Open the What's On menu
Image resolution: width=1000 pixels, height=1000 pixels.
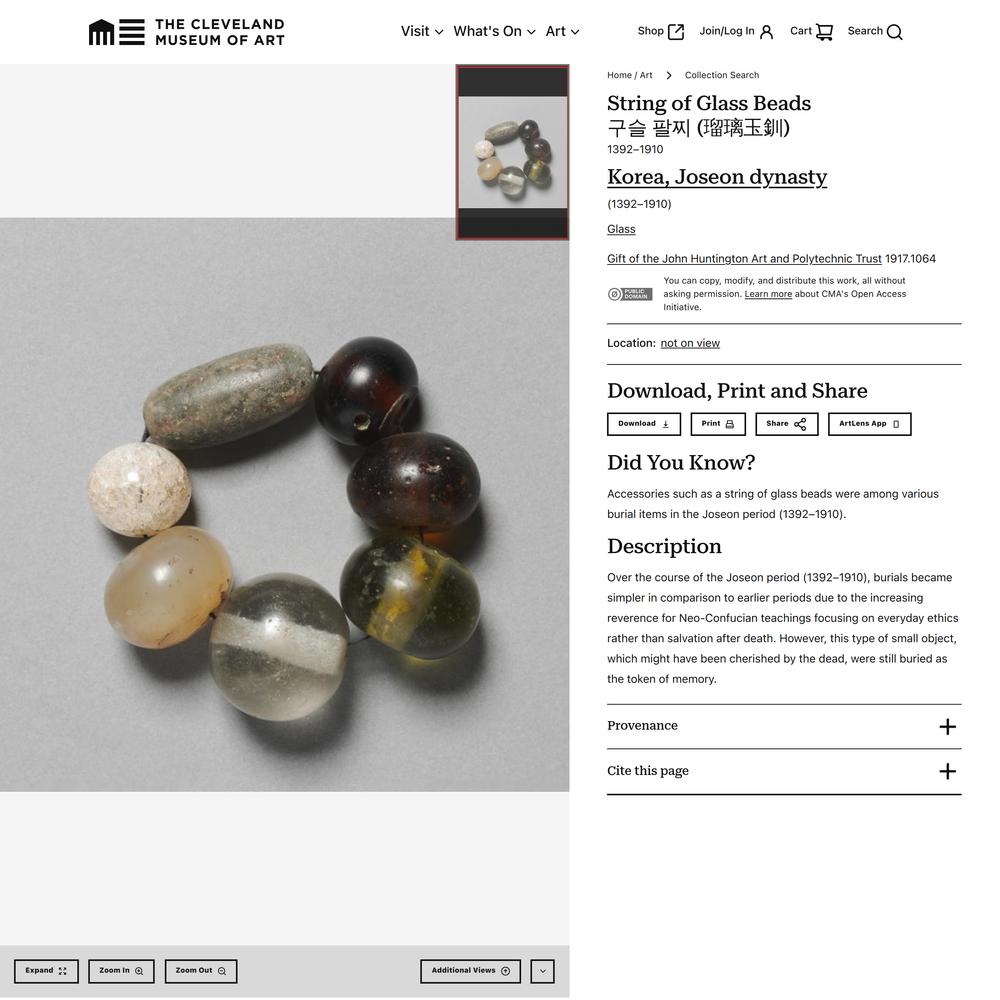point(494,31)
